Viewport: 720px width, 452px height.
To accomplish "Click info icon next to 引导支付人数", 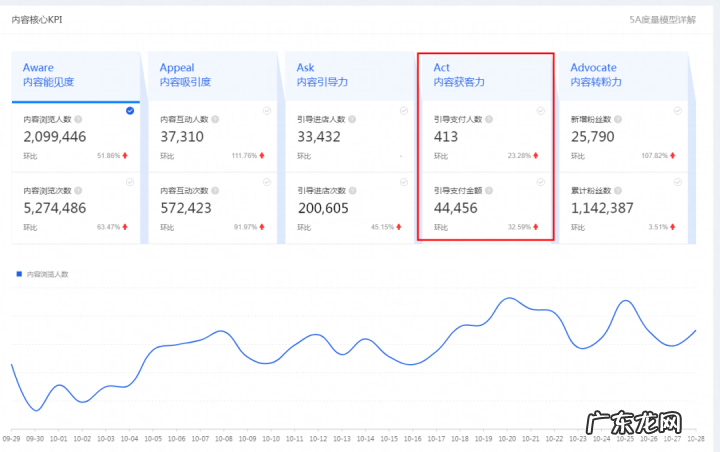I will (x=490, y=119).
